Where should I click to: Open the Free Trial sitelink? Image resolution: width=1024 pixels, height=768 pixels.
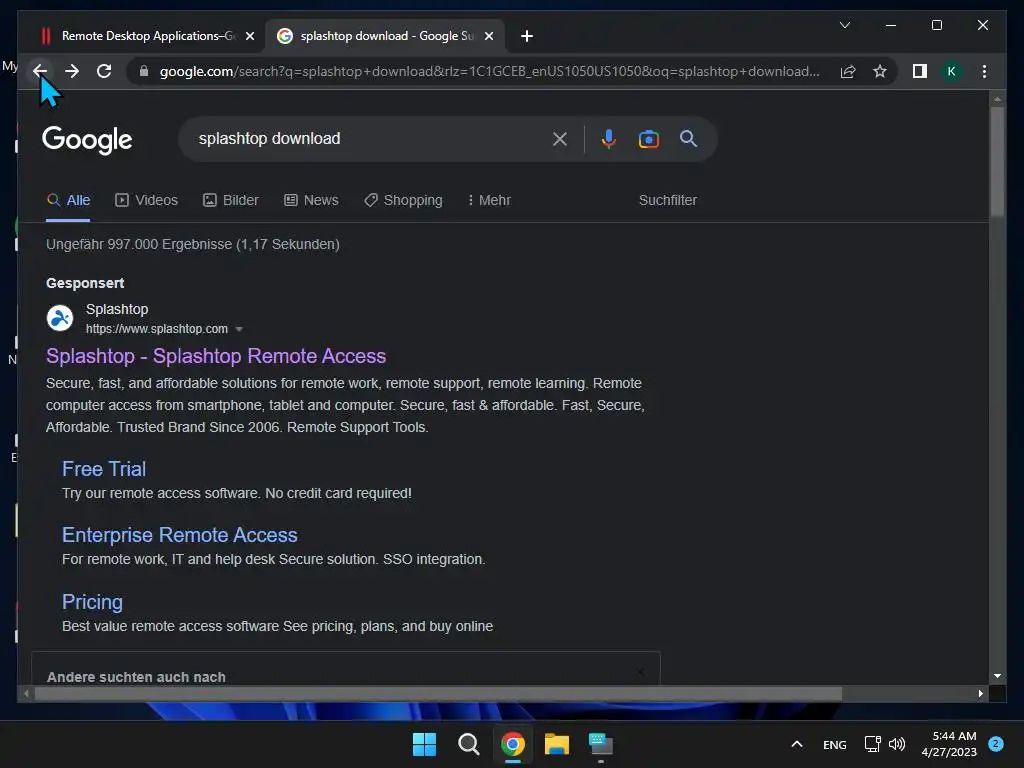(x=104, y=469)
